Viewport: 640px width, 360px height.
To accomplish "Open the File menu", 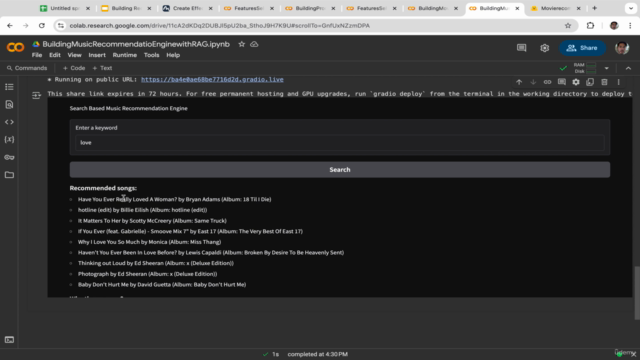I will [x=37, y=55].
